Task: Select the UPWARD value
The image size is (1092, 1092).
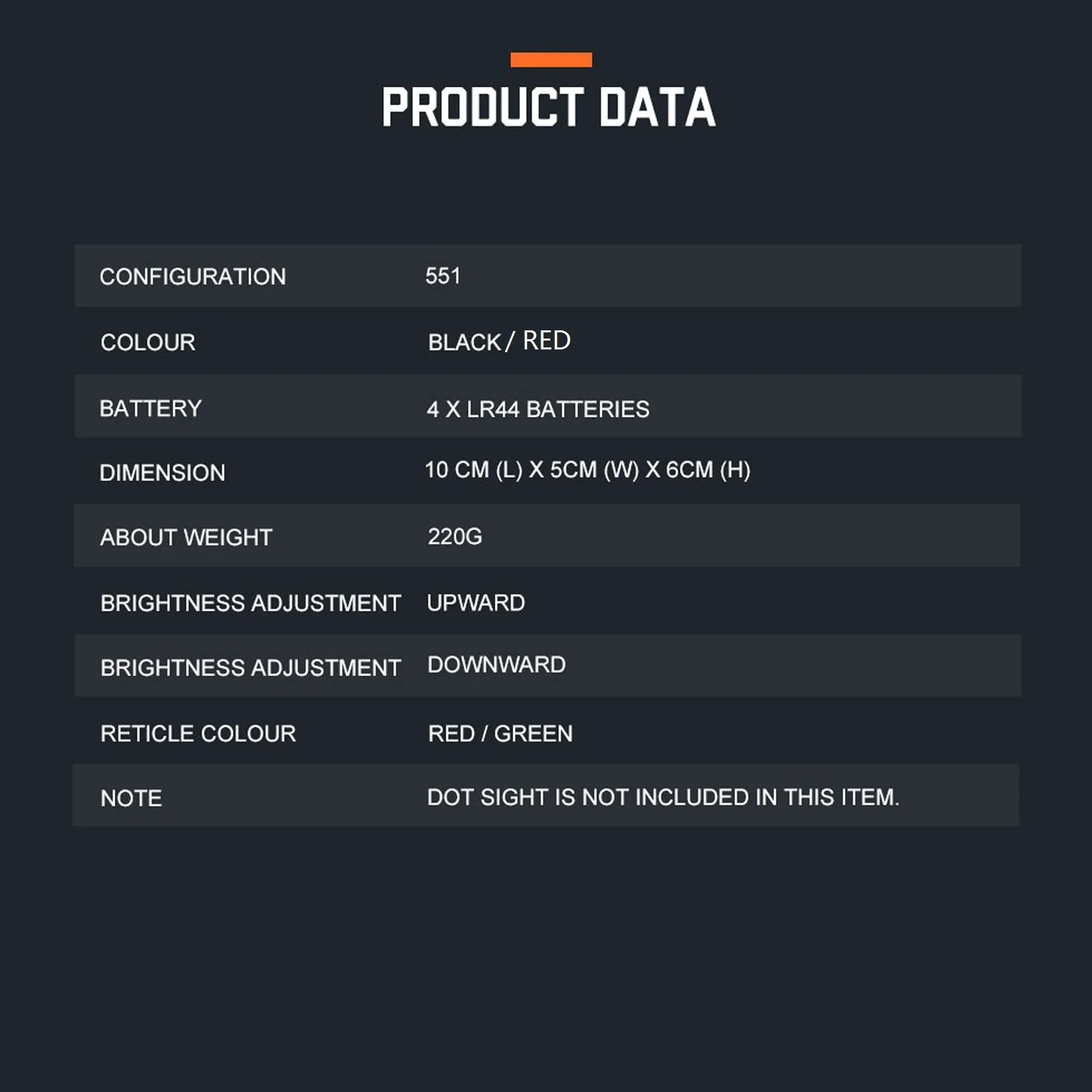Action: [476, 603]
